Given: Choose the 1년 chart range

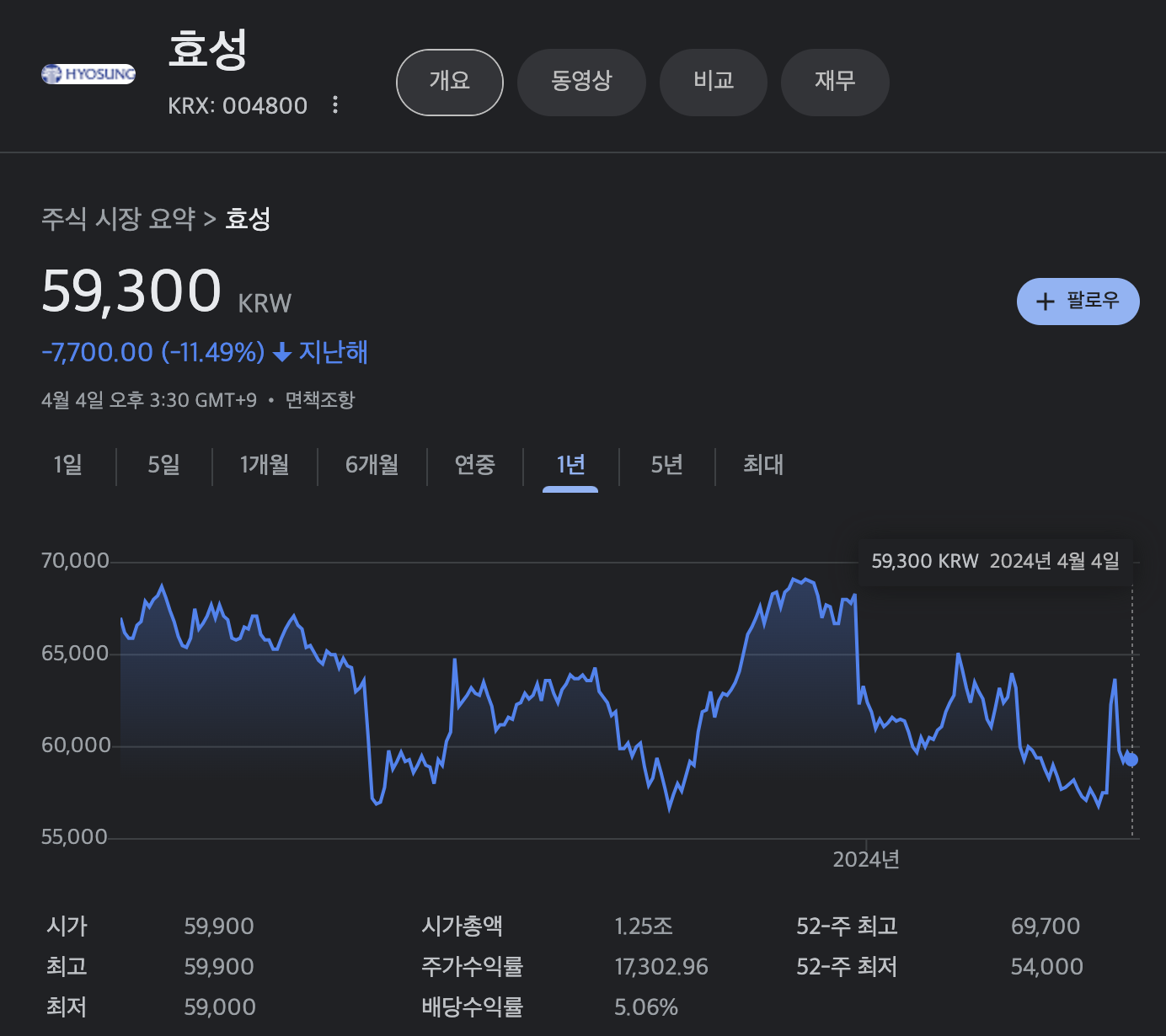Looking at the screenshot, I should click(x=570, y=465).
